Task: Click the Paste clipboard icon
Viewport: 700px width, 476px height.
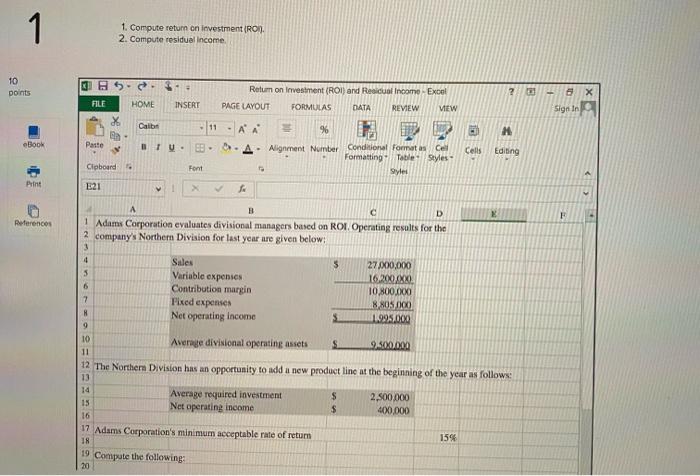Action: click(94, 127)
